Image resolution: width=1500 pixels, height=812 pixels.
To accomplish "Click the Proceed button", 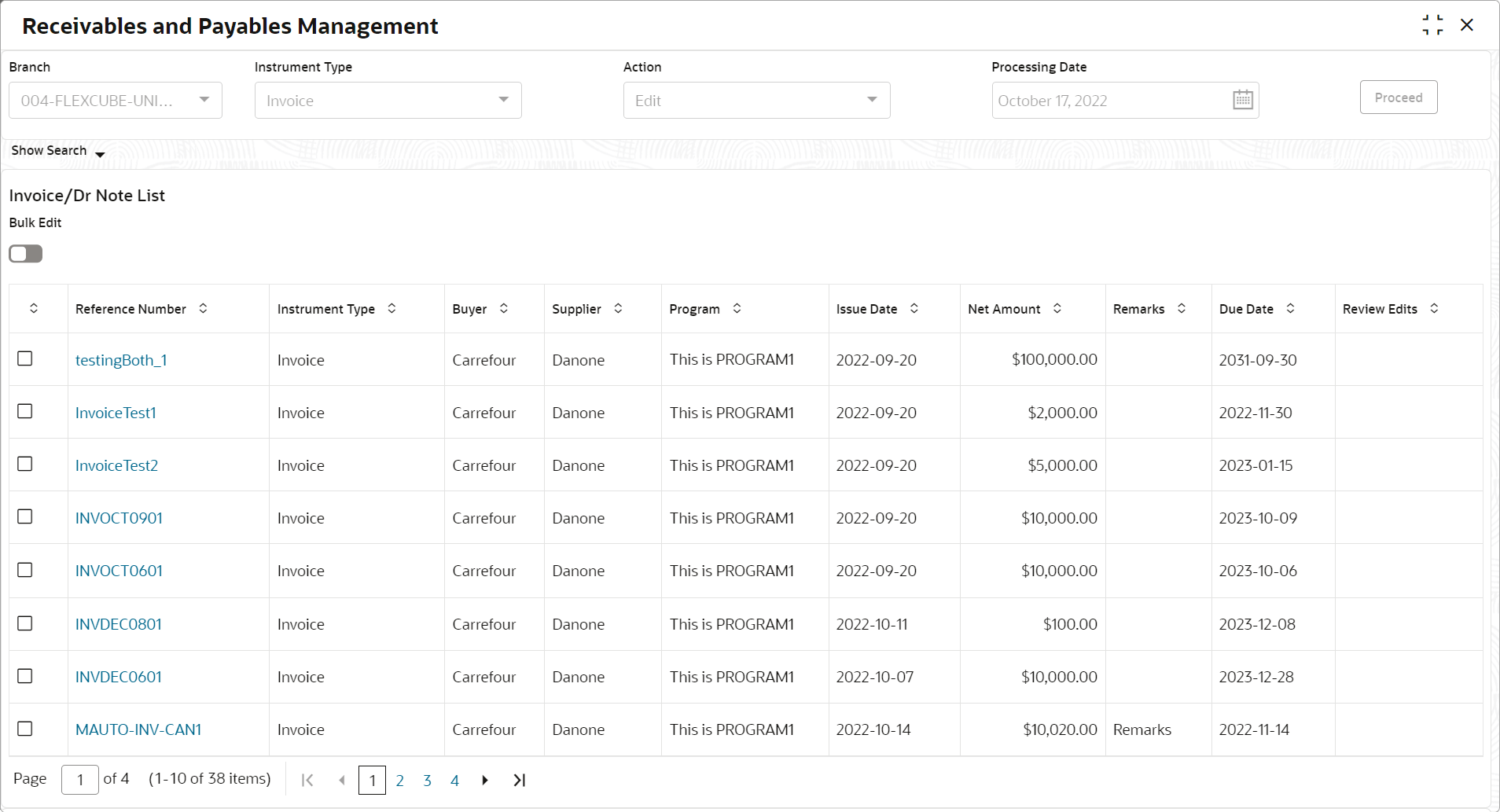I will (1399, 97).
